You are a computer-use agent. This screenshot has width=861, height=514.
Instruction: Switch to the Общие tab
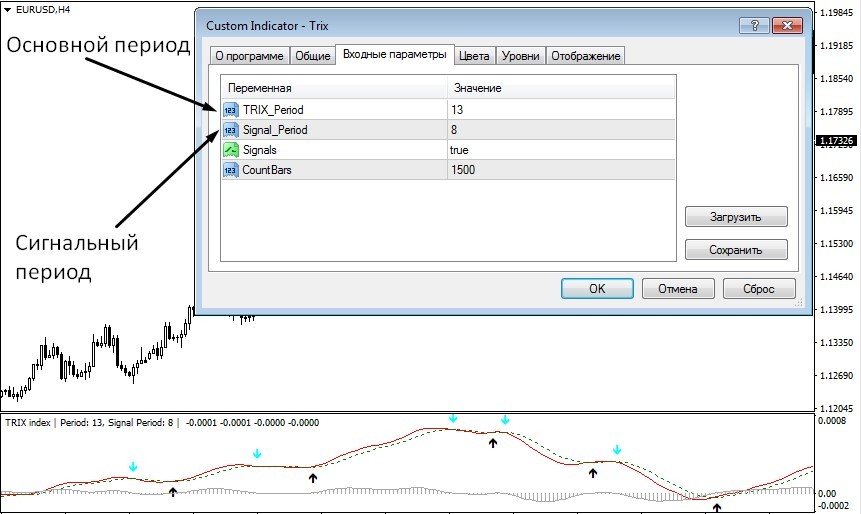coord(312,56)
